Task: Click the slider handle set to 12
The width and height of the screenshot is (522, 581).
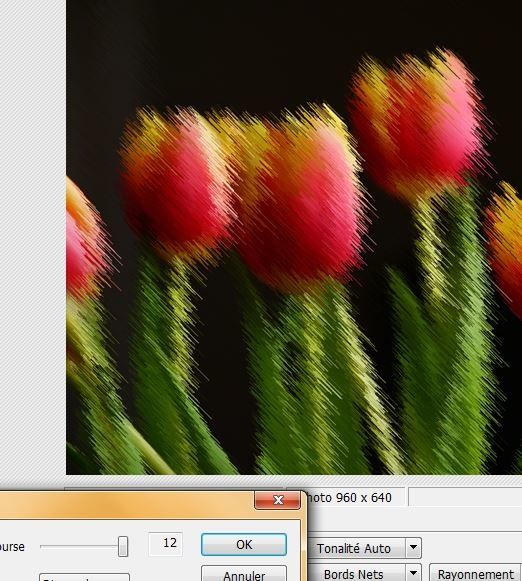Action: 123,546
